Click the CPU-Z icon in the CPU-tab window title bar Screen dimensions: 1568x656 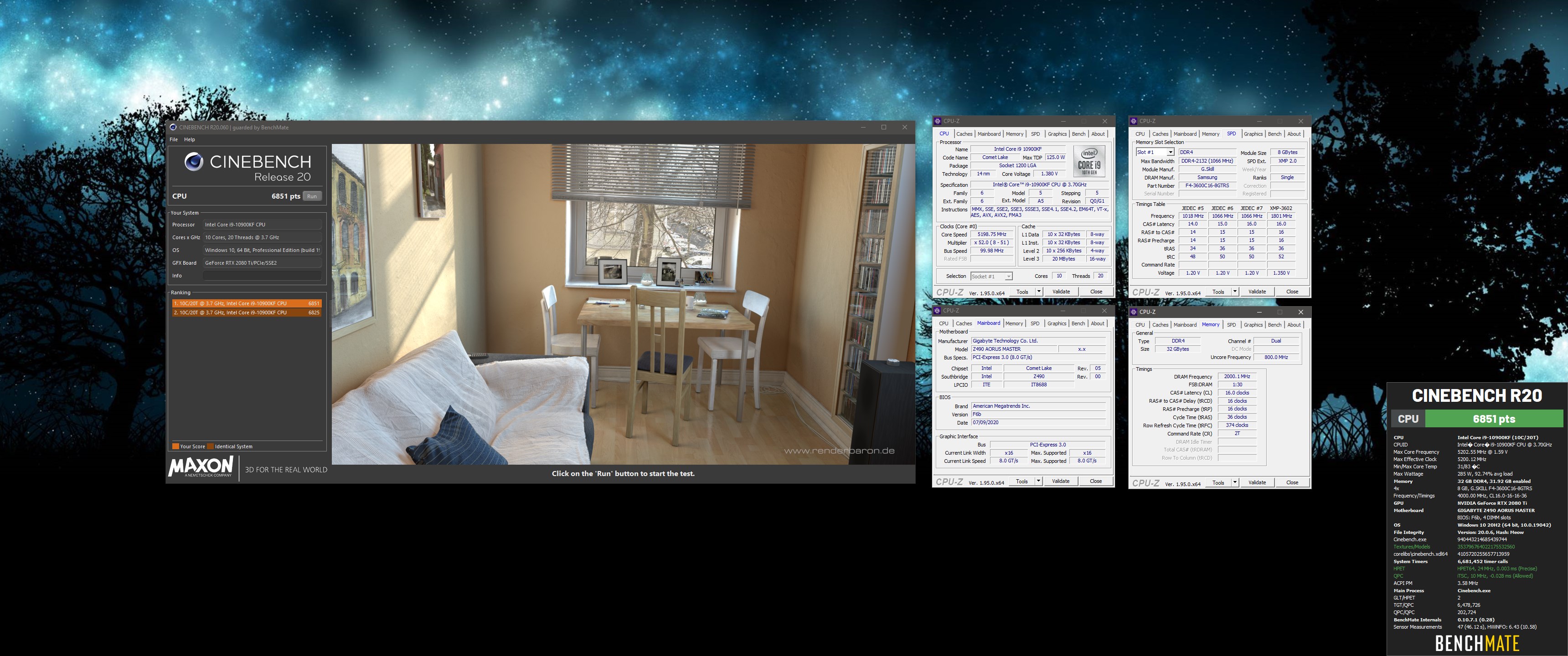[938, 121]
